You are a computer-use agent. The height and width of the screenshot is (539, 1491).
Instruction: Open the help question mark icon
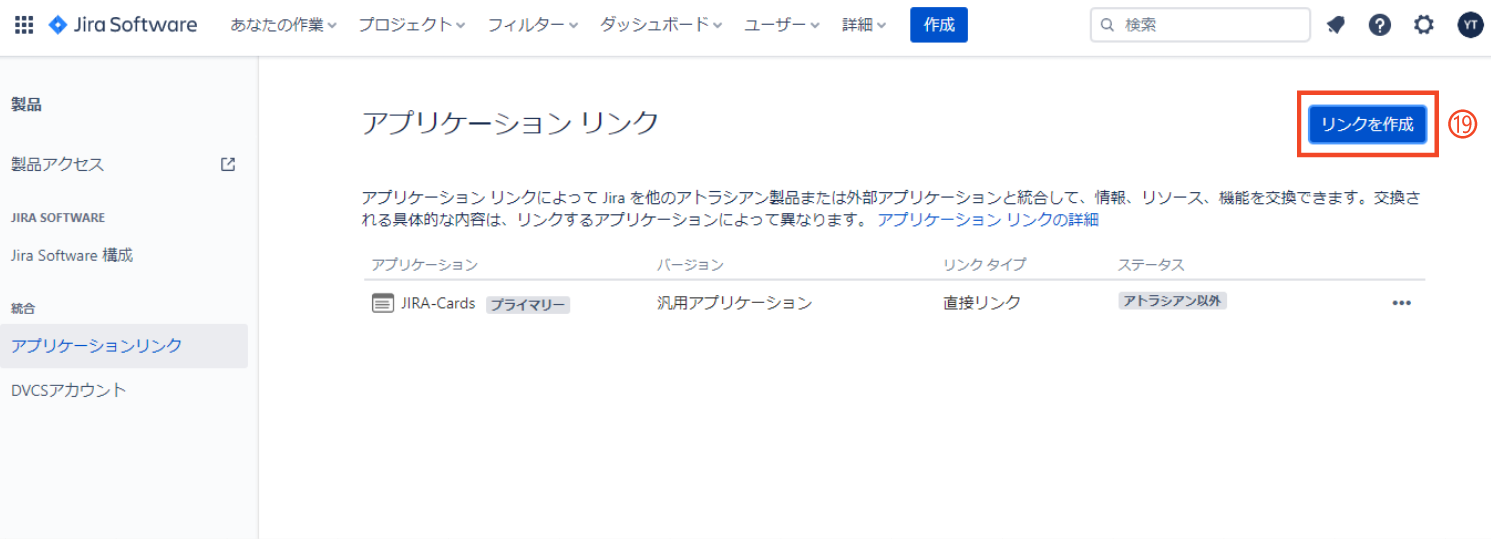coord(1380,25)
